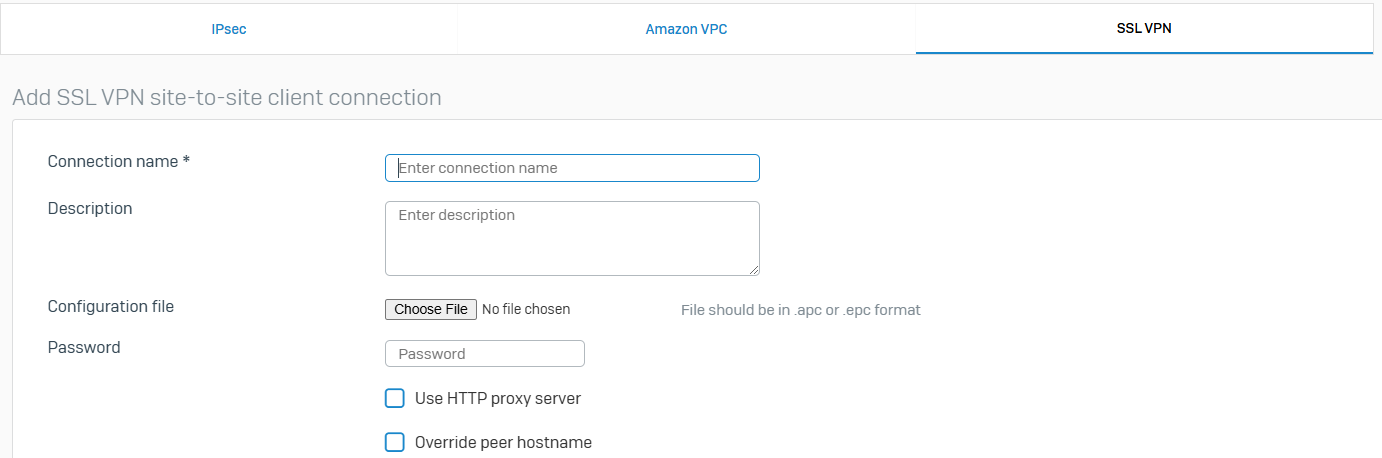Enable the Use HTTP proxy server checkbox
Viewport: 1382px width, 458px height.
click(x=395, y=398)
